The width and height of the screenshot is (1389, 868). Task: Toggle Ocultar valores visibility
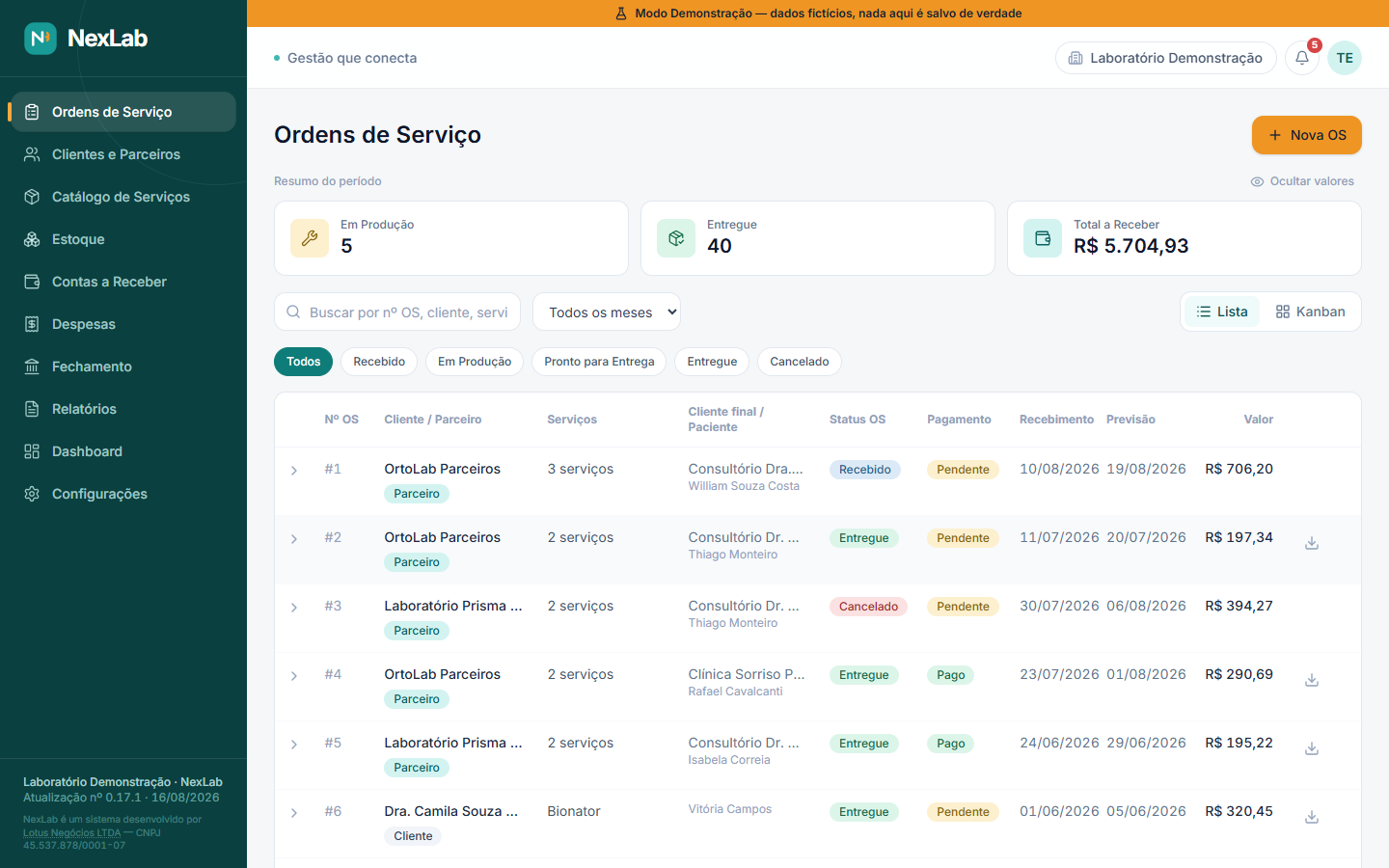click(x=1302, y=181)
